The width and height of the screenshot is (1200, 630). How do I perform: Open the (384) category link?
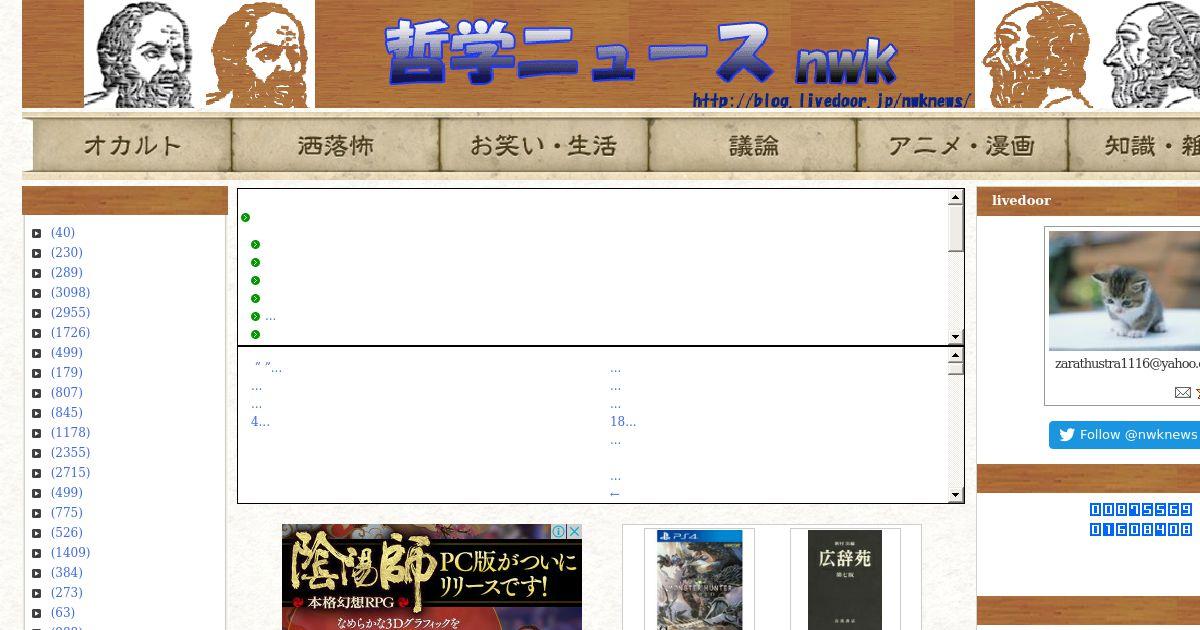[x=67, y=573]
